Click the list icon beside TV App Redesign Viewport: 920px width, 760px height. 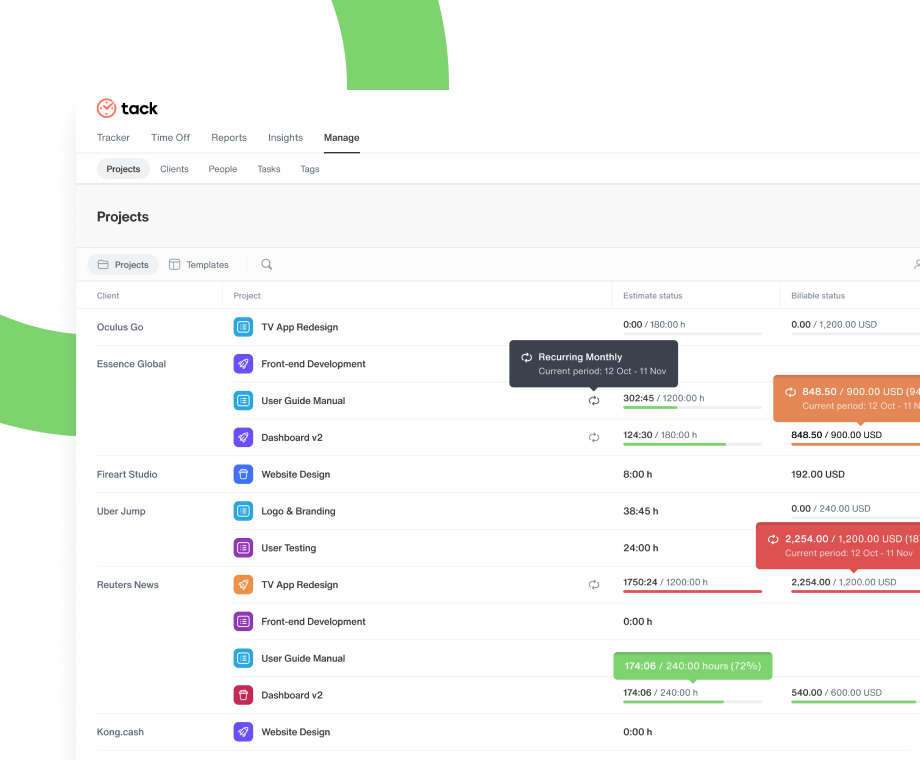pyautogui.click(x=241, y=327)
